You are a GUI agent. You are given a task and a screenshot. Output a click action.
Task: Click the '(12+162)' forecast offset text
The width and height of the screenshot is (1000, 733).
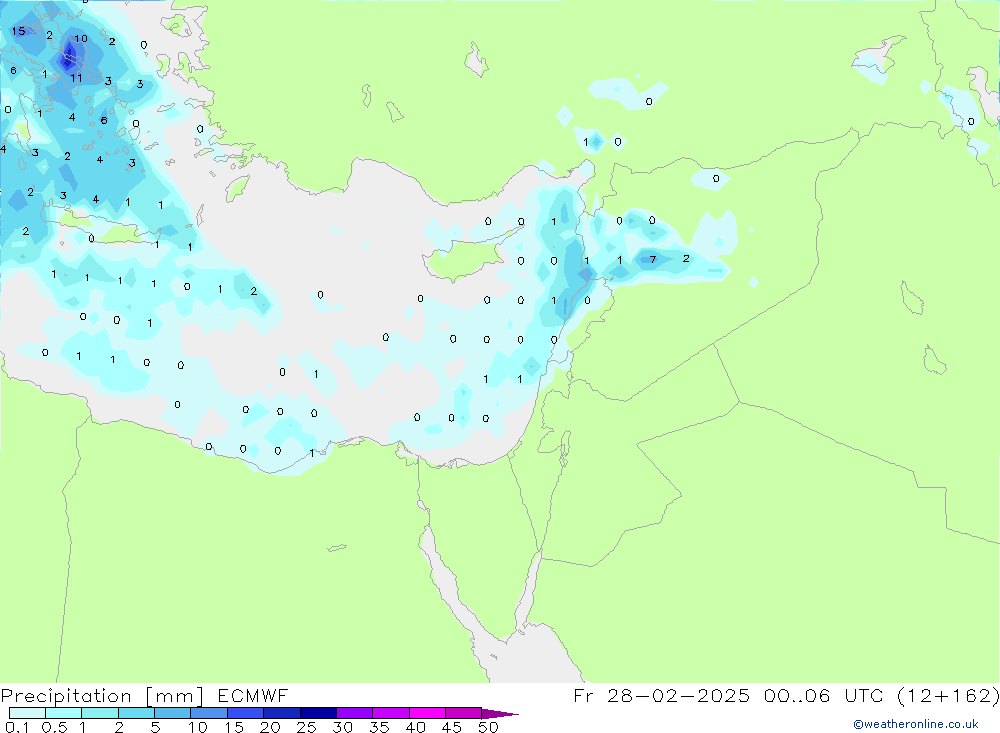point(948,695)
